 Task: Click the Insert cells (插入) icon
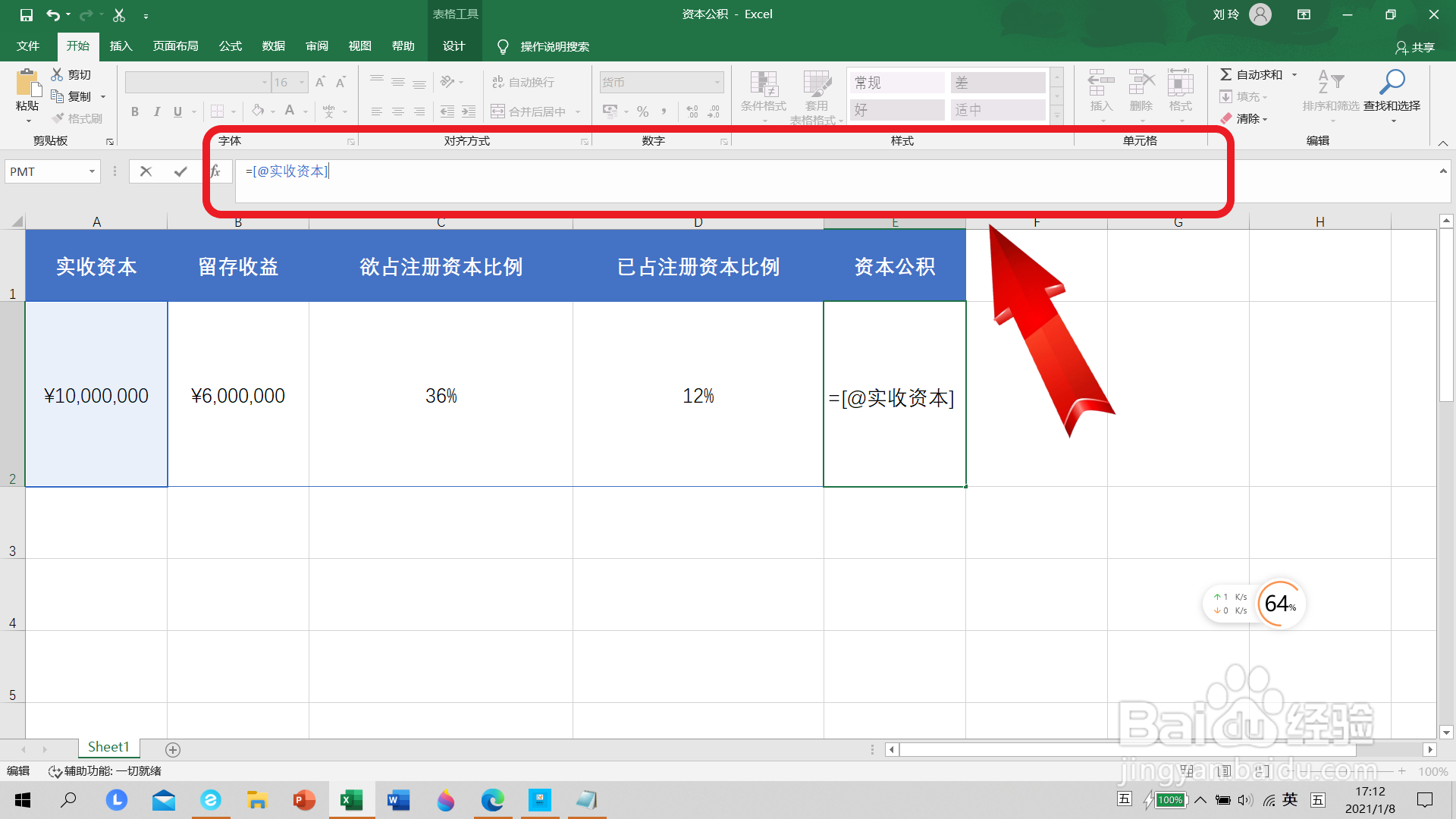tap(1101, 82)
